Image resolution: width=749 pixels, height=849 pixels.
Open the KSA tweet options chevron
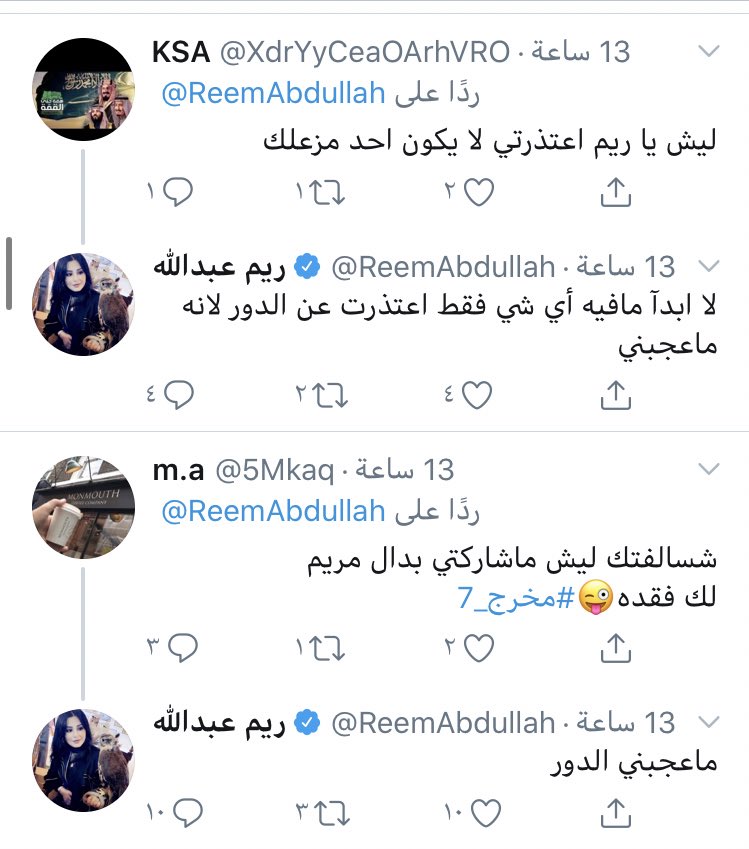[708, 50]
